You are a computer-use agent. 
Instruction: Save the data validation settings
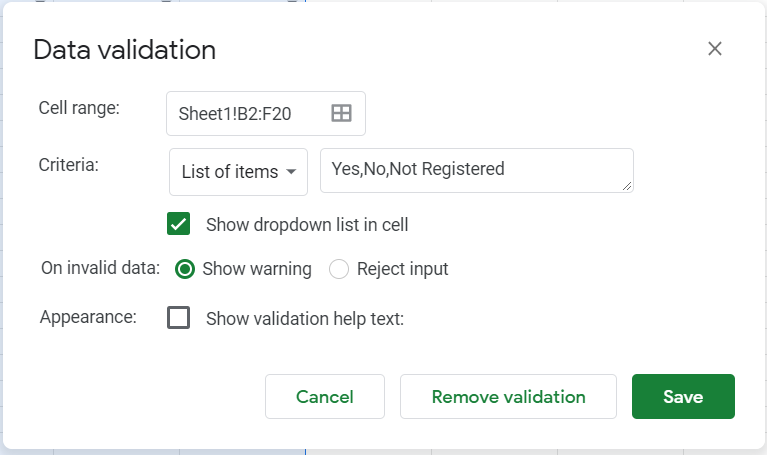(683, 397)
